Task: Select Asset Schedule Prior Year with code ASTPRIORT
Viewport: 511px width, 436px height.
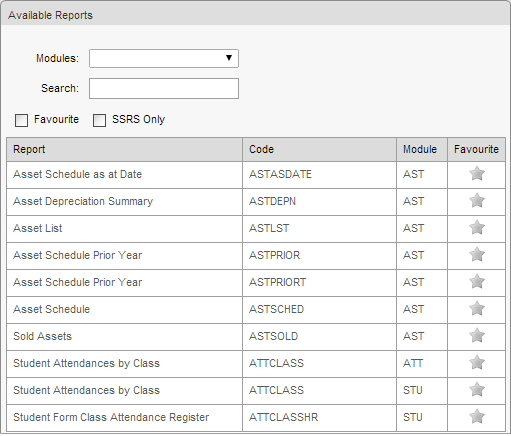Action: (77, 282)
